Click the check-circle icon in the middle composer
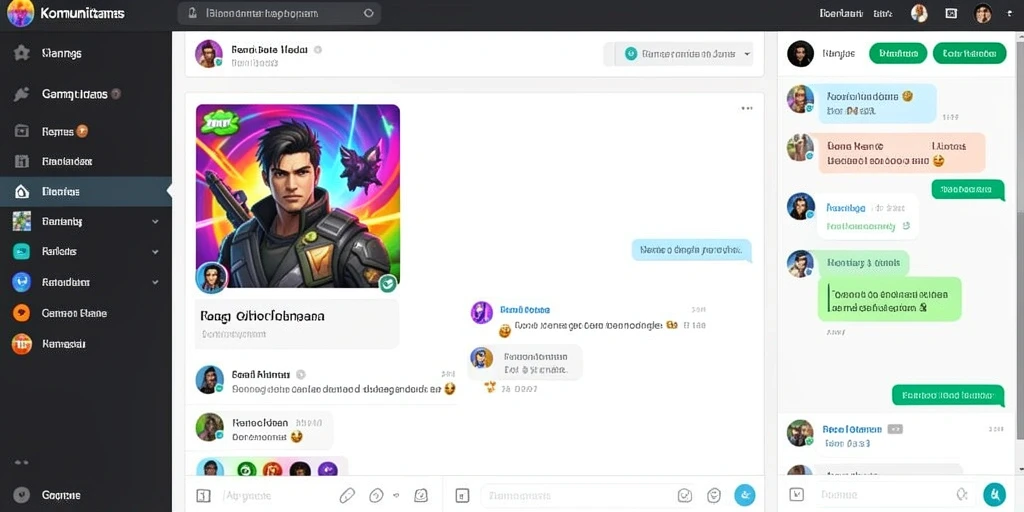The height and width of the screenshot is (512, 1024). click(684, 495)
